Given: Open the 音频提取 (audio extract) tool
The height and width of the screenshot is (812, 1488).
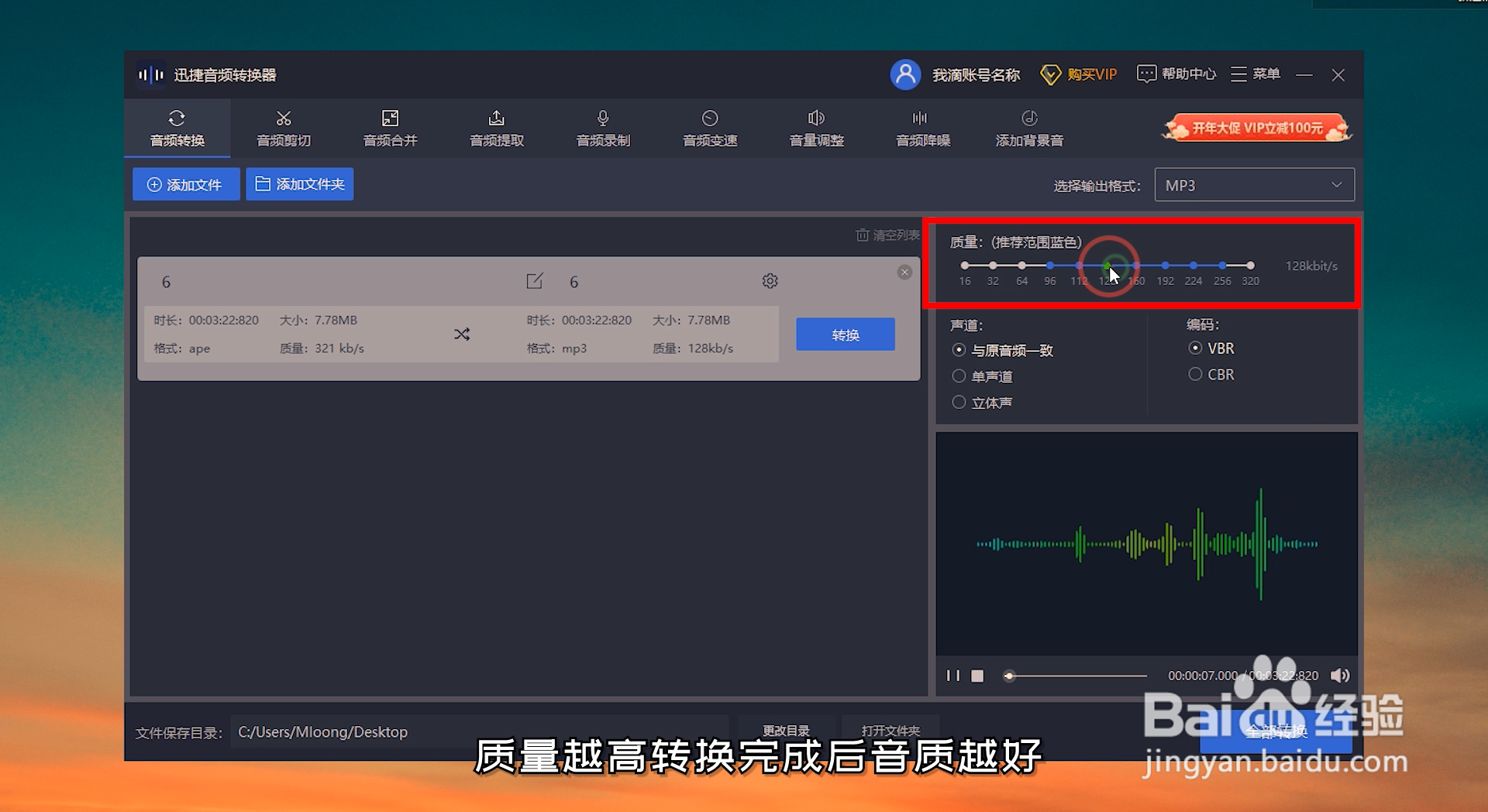Looking at the screenshot, I should point(496,128).
